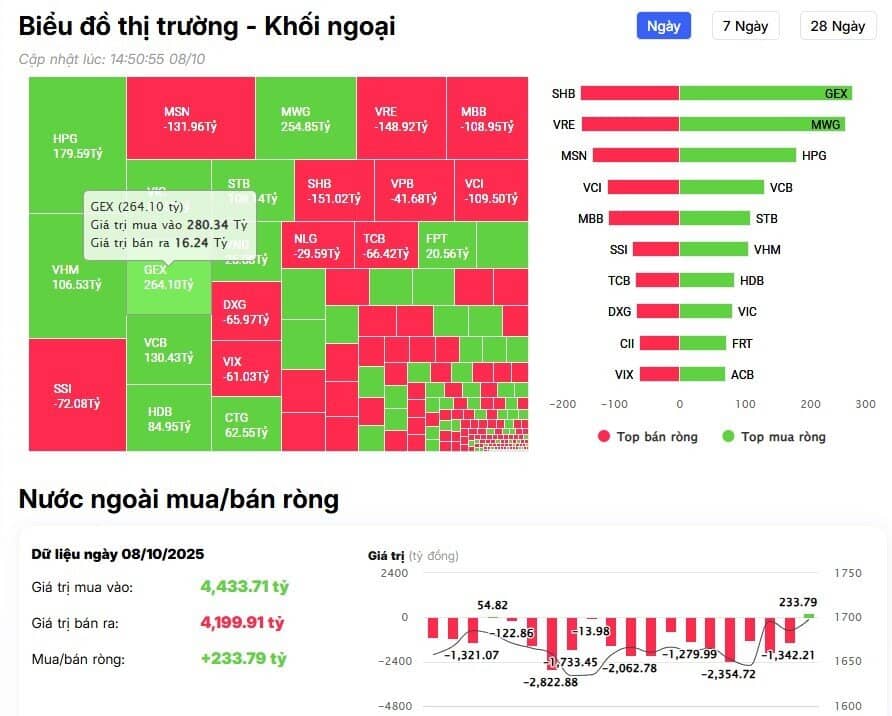
Task: Open the 28 Ngày view
Action: (x=837, y=25)
